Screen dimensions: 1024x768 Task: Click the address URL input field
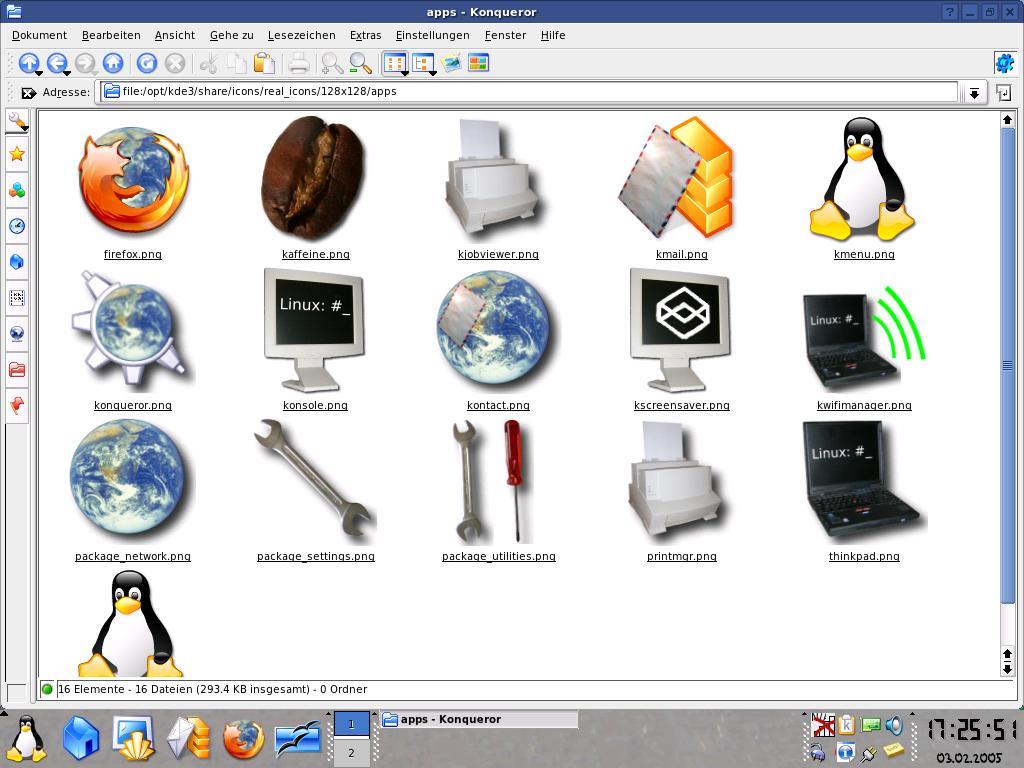point(529,92)
